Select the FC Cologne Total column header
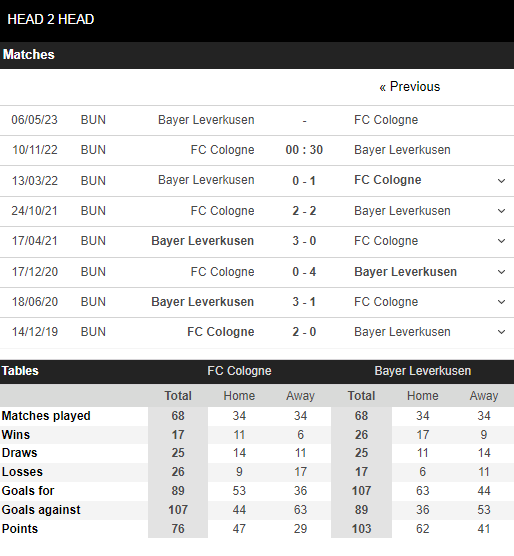 pyautogui.click(x=178, y=396)
